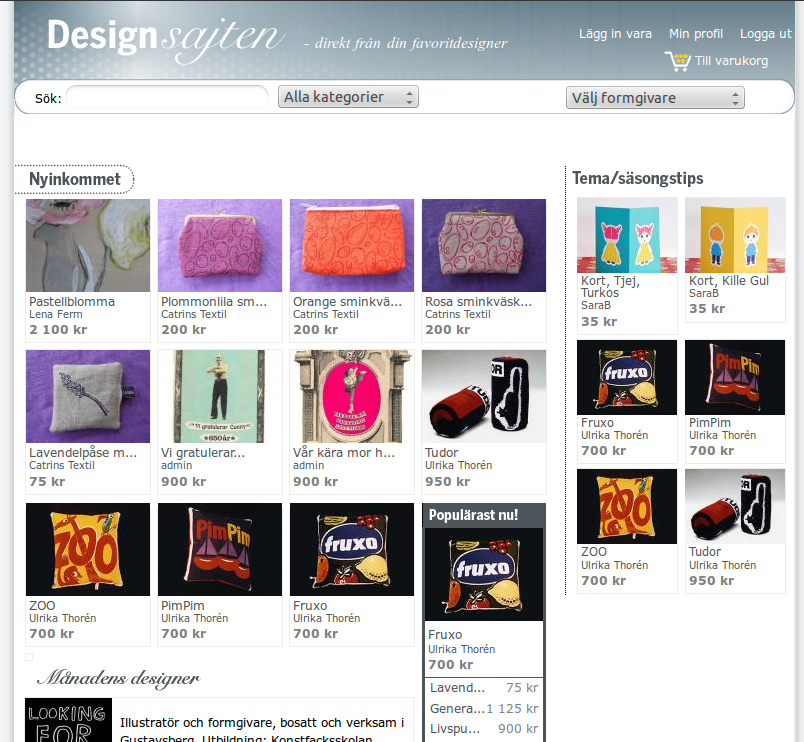Click the Månadens designer portrait image
Screen dimensions: 804x742
68,720
